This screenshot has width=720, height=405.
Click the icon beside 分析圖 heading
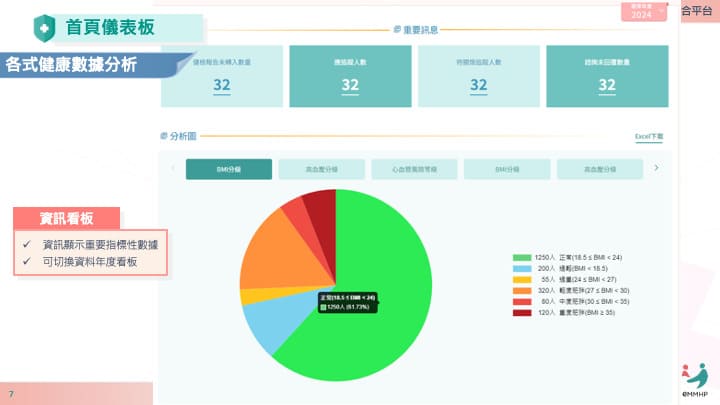point(164,135)
